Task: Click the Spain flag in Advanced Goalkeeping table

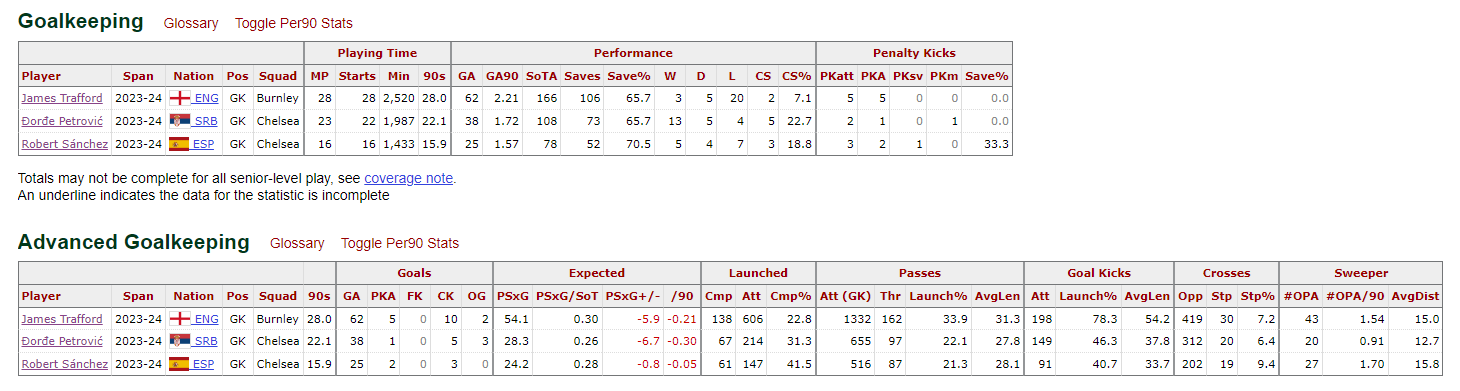Action: pos(180,365)
